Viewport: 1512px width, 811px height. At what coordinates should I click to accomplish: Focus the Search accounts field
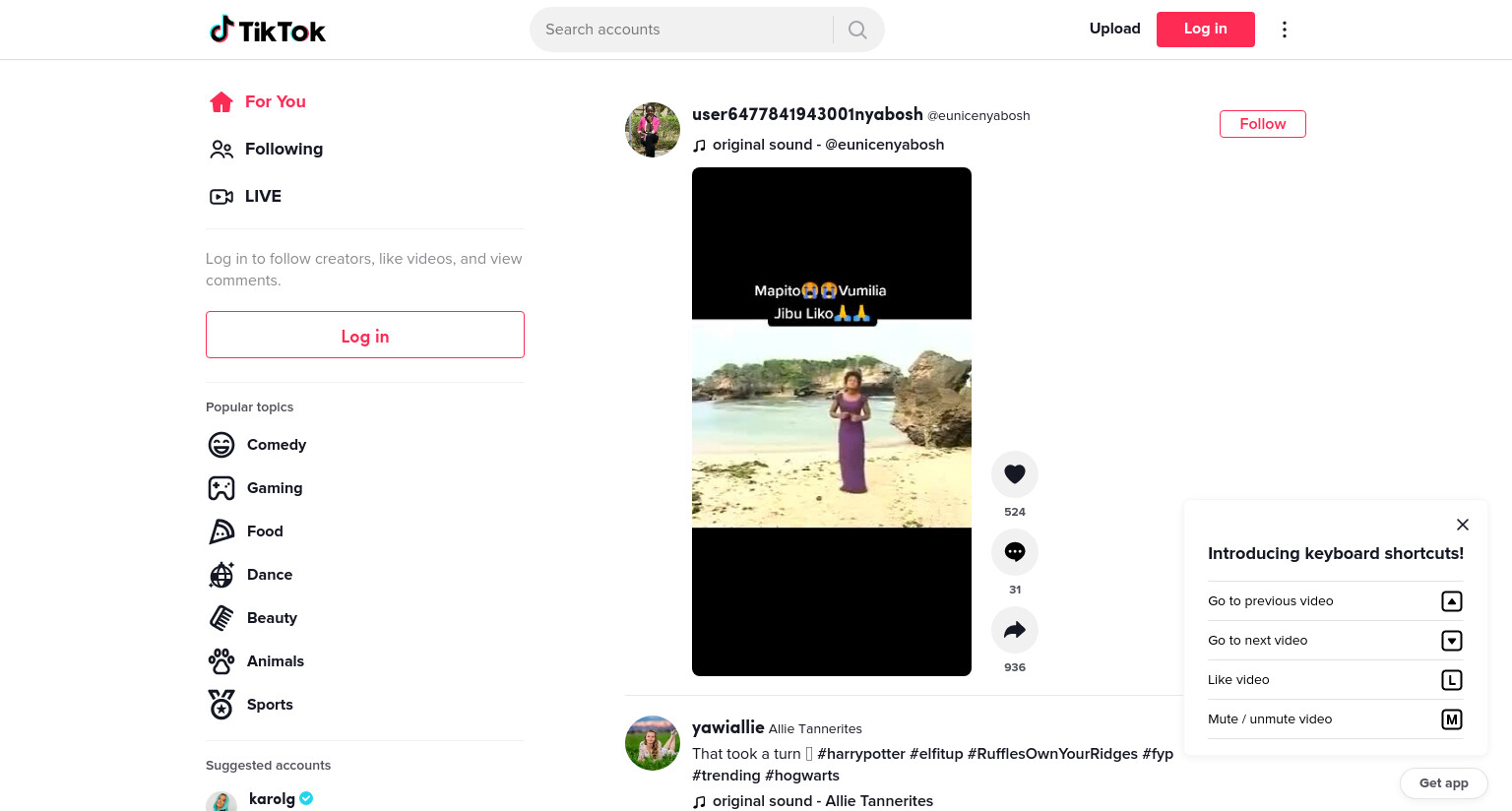click(681, 30)
